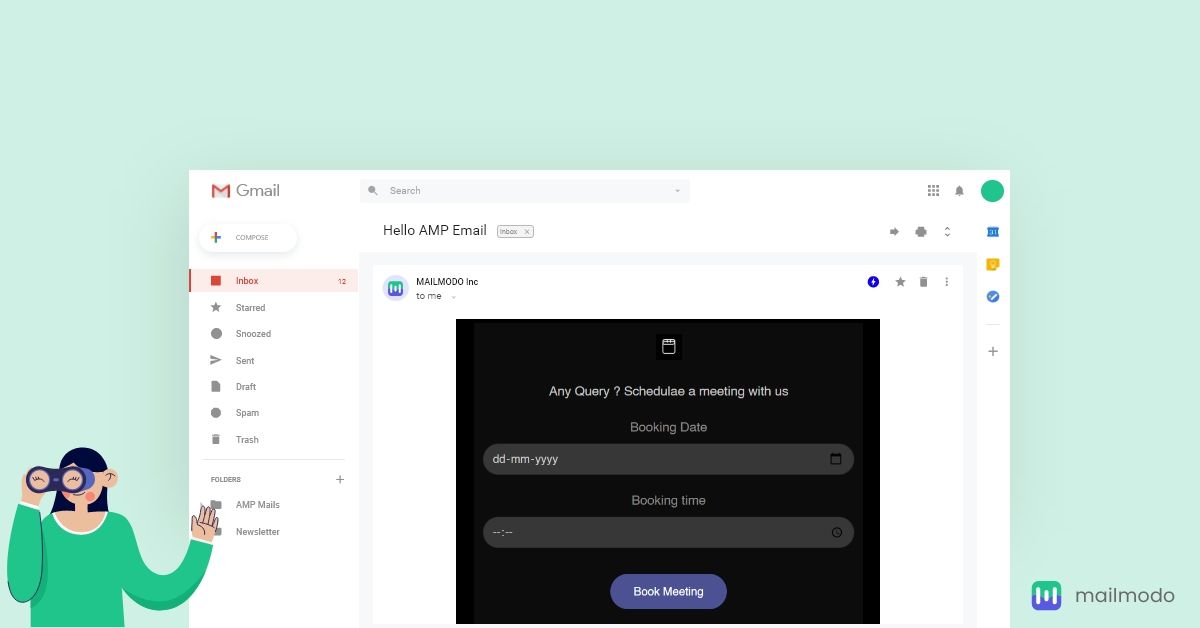Print the Hello AMP Email
Screen dimensions: 1200x628
[920, 231]
